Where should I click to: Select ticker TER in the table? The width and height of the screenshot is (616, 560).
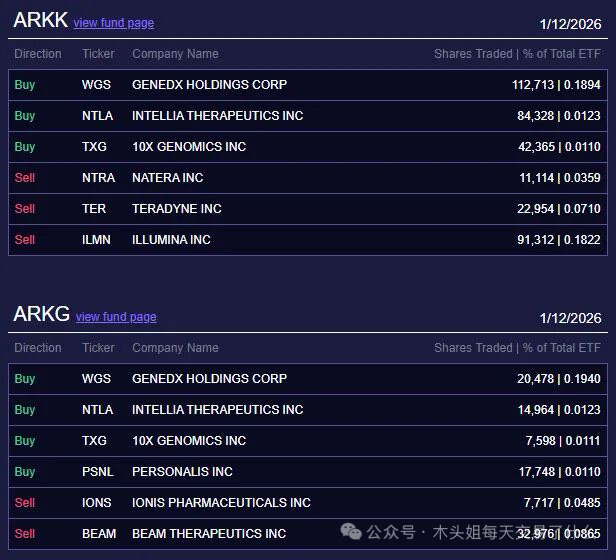[94, 209]
